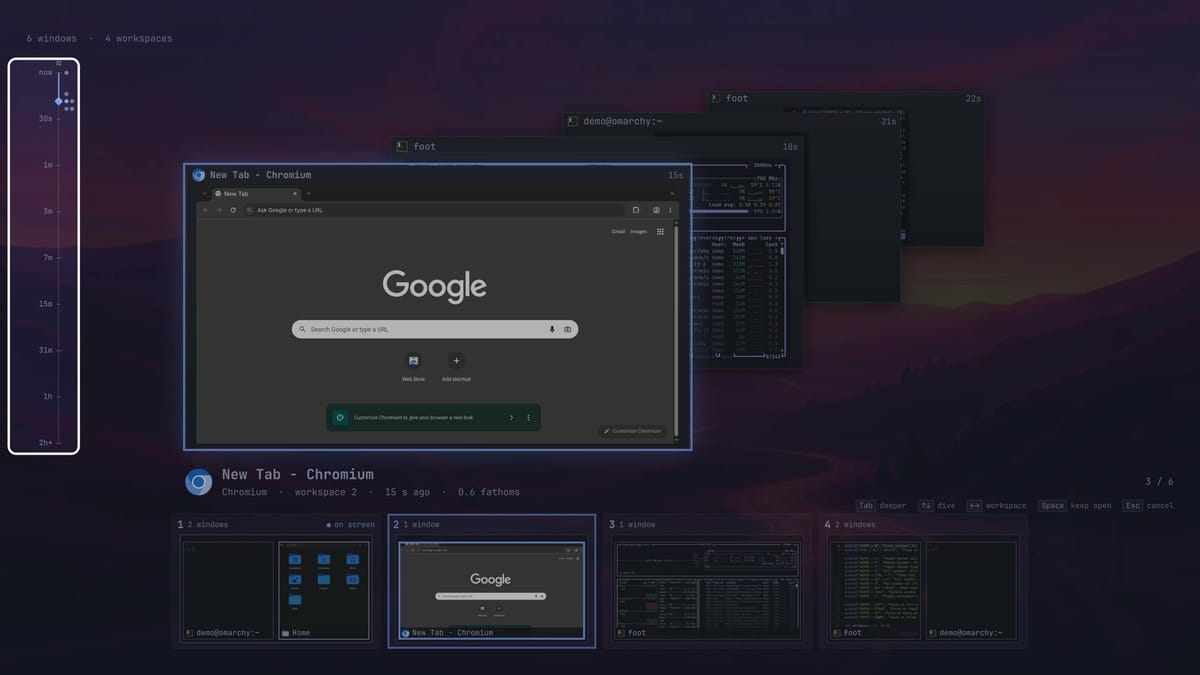Click the teal icon on the Customize Chromium banner
The image size is (1200, 675).
[340, 417]
